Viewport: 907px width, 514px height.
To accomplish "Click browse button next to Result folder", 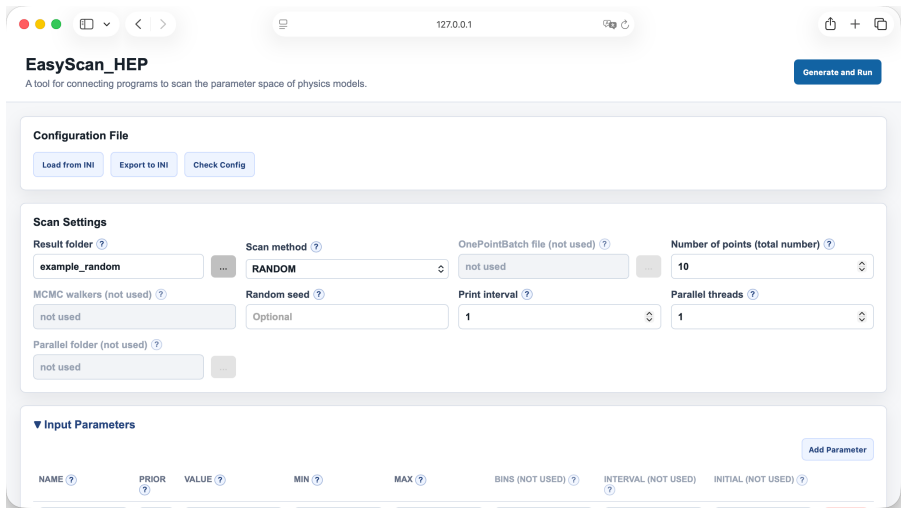I will pos(223,267).
